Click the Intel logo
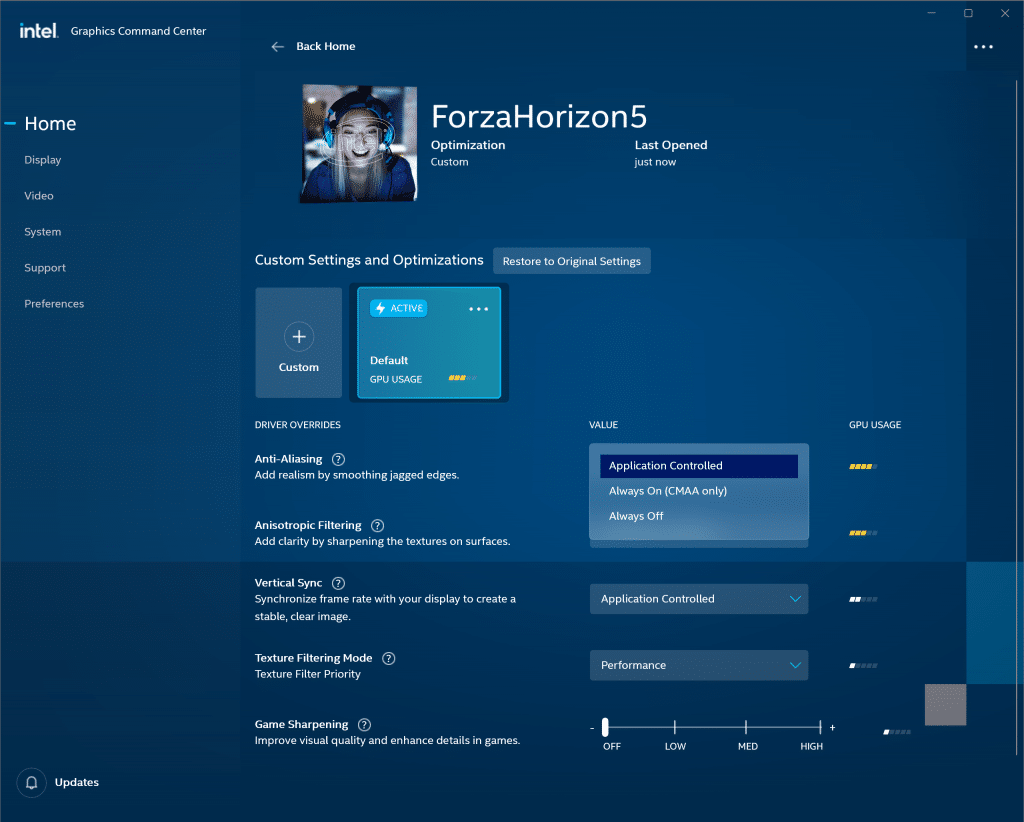 click(39, 31)
